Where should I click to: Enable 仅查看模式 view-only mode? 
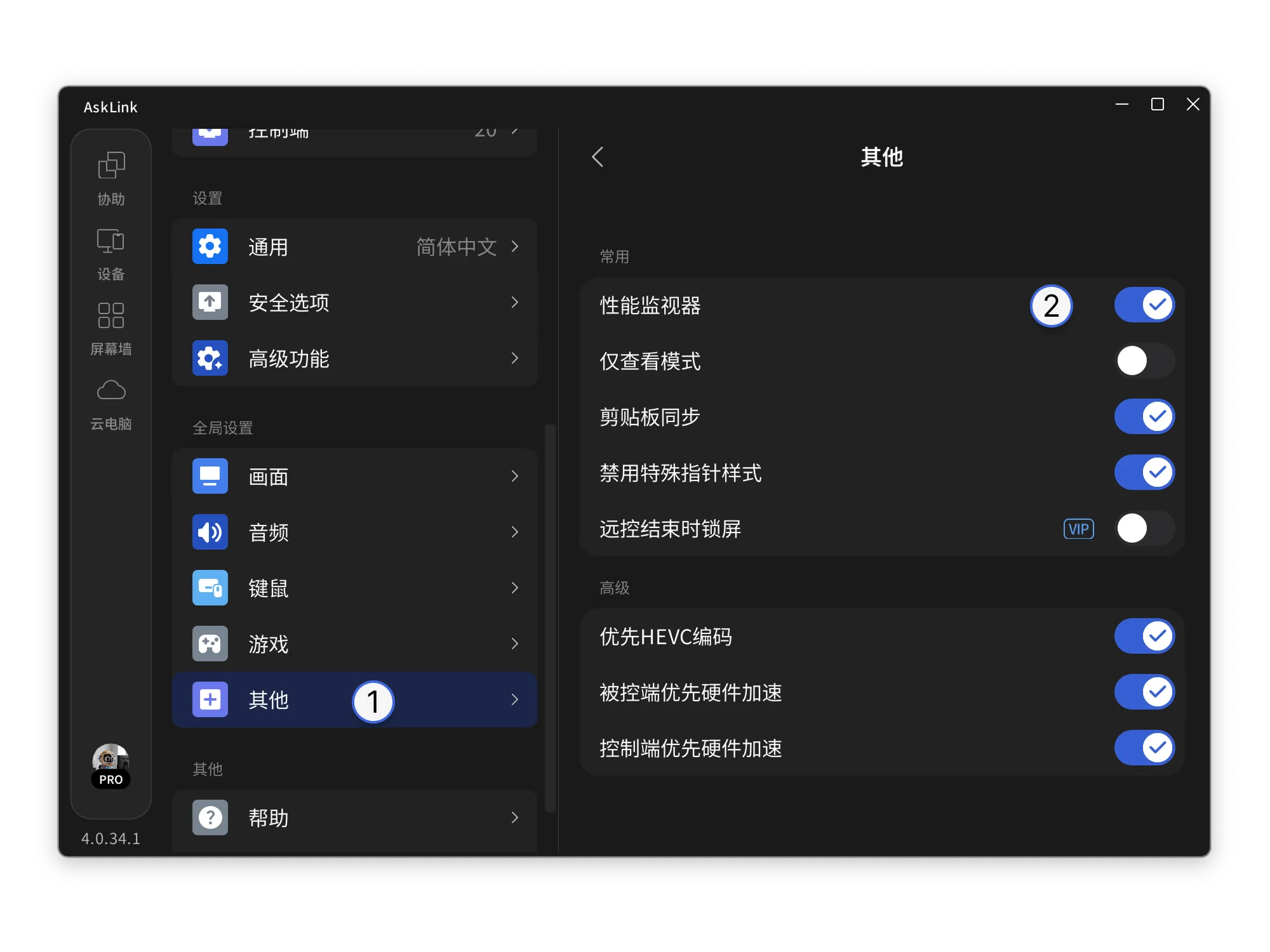point(1144,360)
